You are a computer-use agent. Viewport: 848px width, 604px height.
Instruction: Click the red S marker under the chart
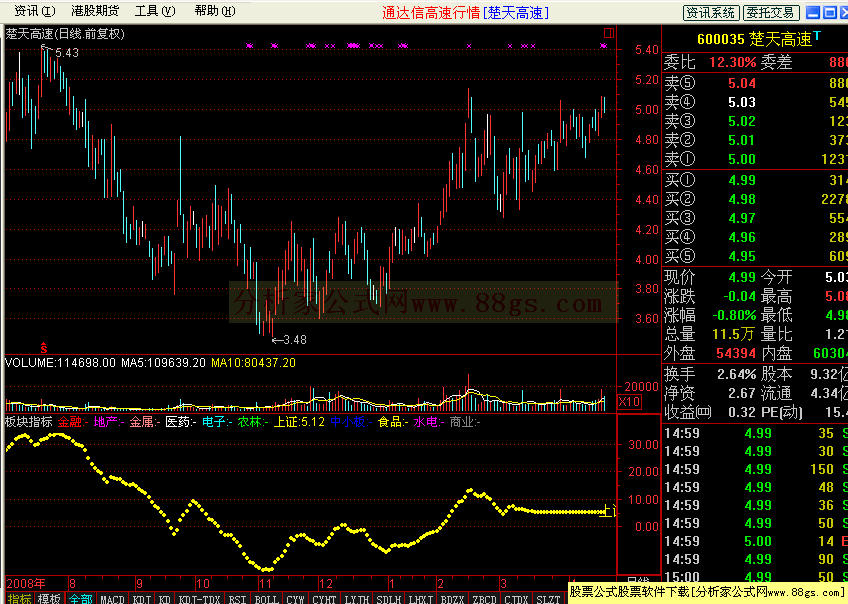pyautogui.click(x=44, y=348)
